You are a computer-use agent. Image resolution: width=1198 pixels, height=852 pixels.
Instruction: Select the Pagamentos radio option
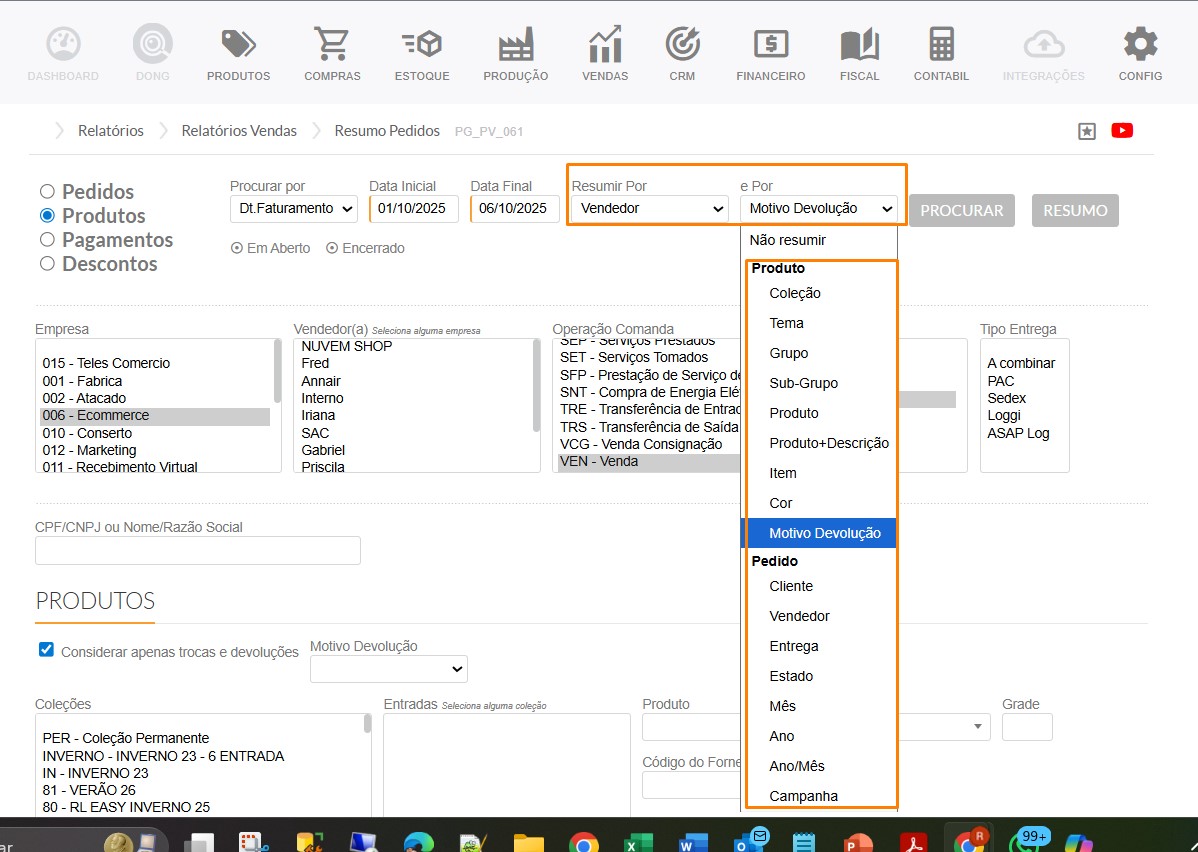(47, 239)
